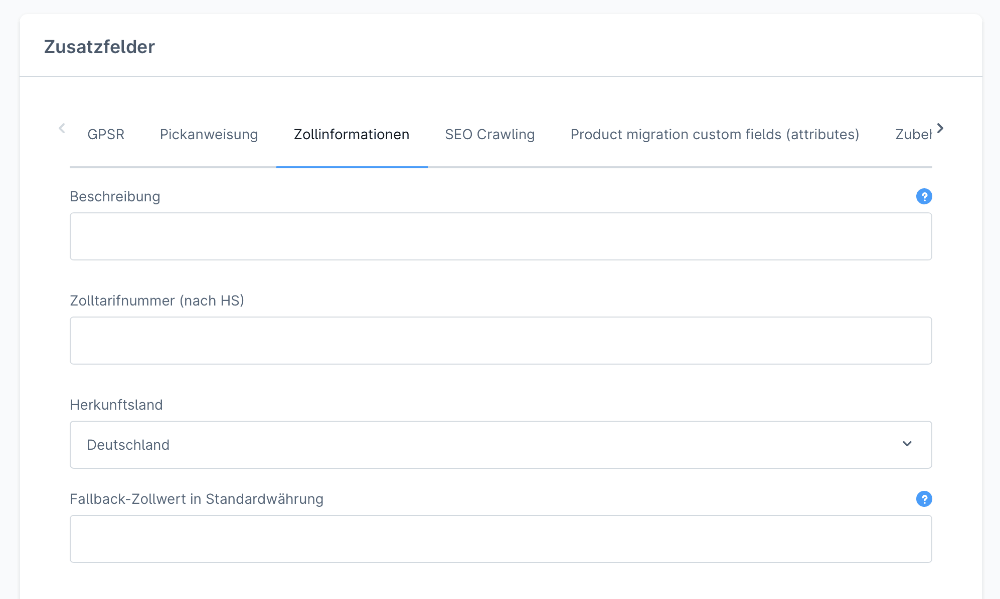Click the Beschreibung field label
Image resolution: width=1000 pixels, height=599 pixels.
(115, 197)
